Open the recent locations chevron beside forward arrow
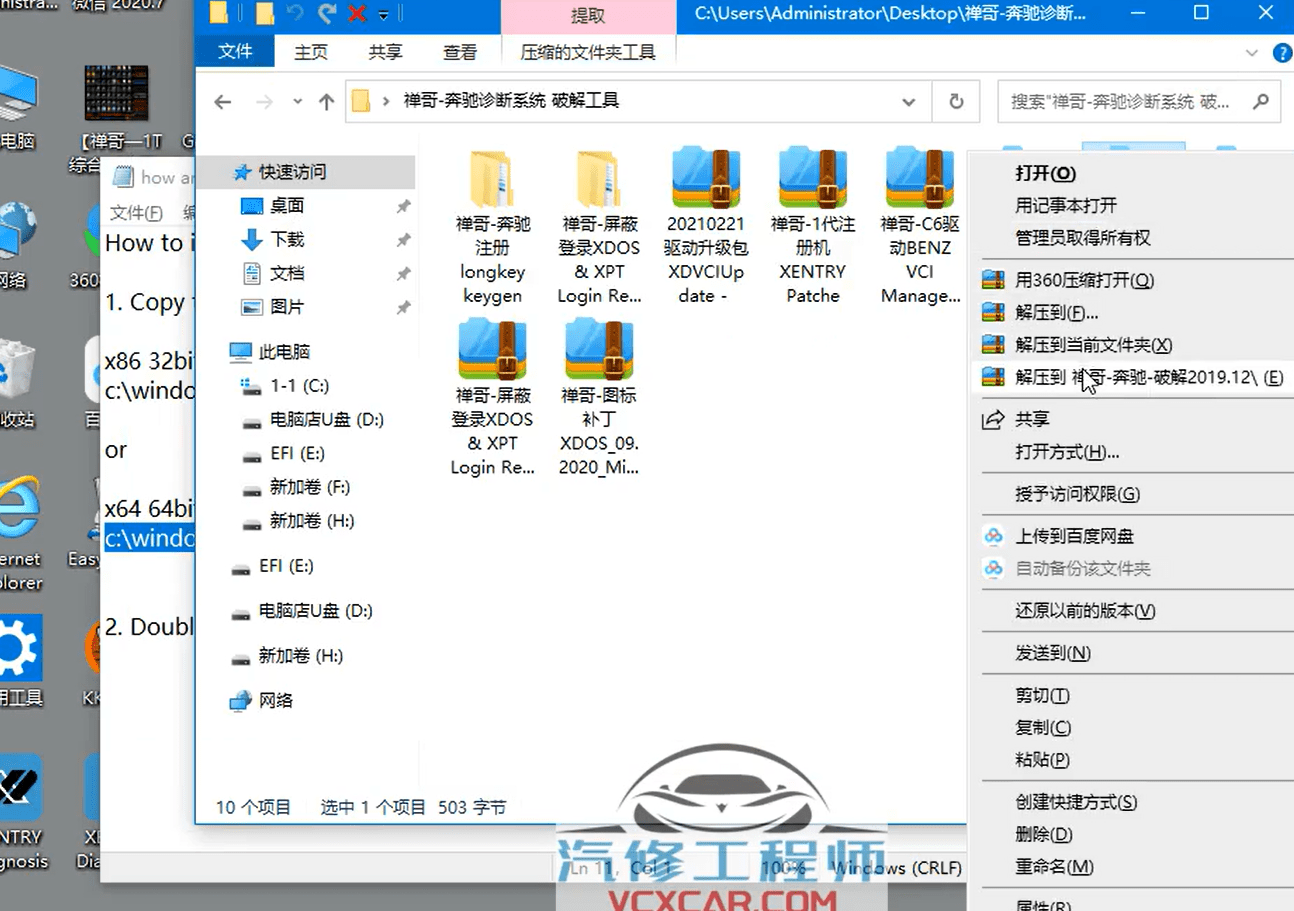Viewport: 1294px width, 911px height. coord(297,101)
